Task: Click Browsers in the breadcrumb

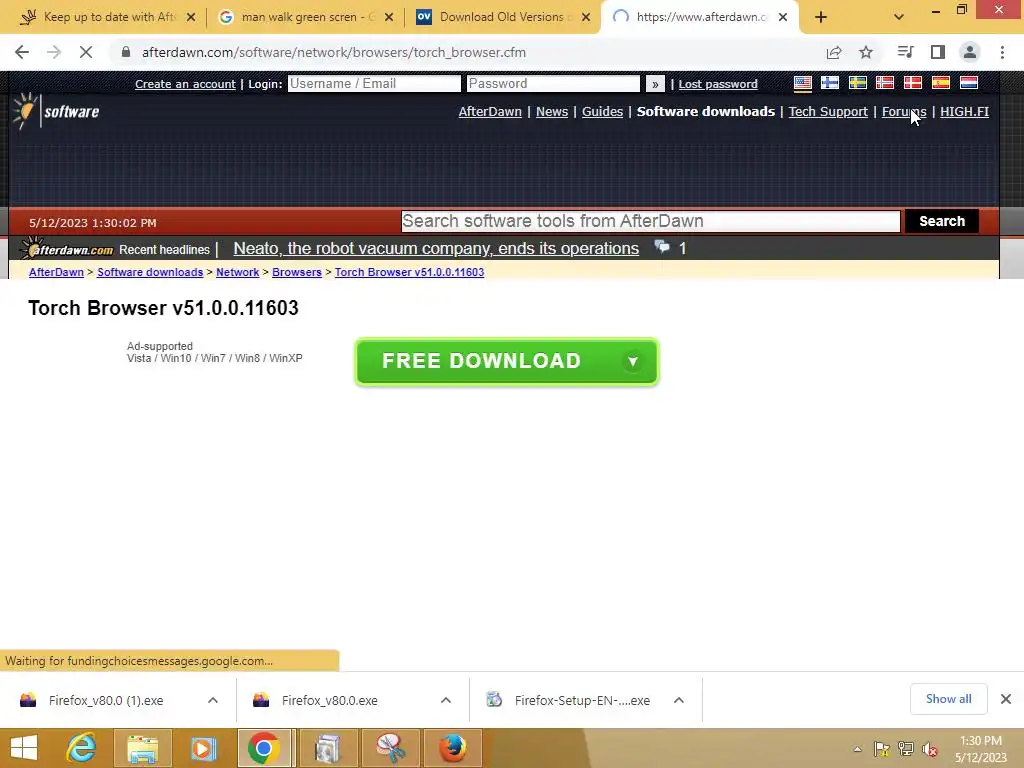Action: 296,272
